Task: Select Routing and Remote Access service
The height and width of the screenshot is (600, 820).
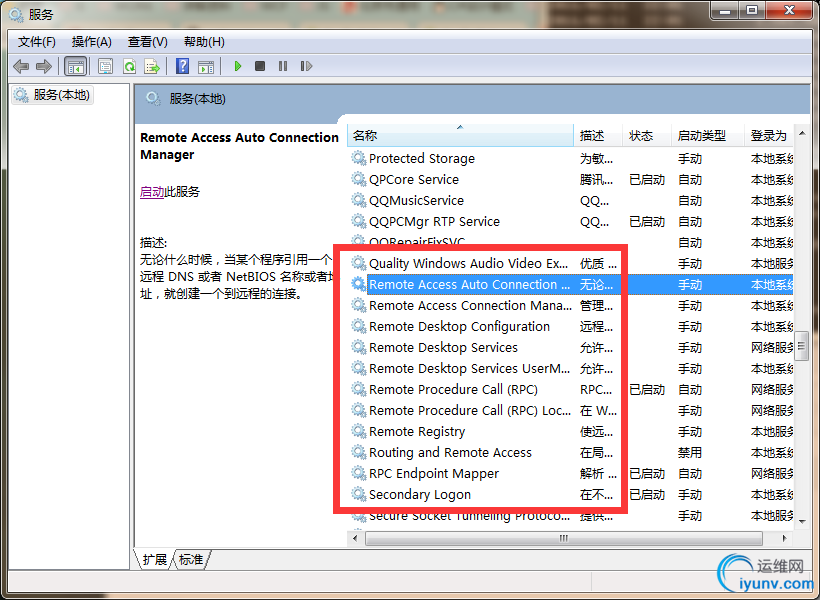Action: pyautogui.click(x=571, y=452)
